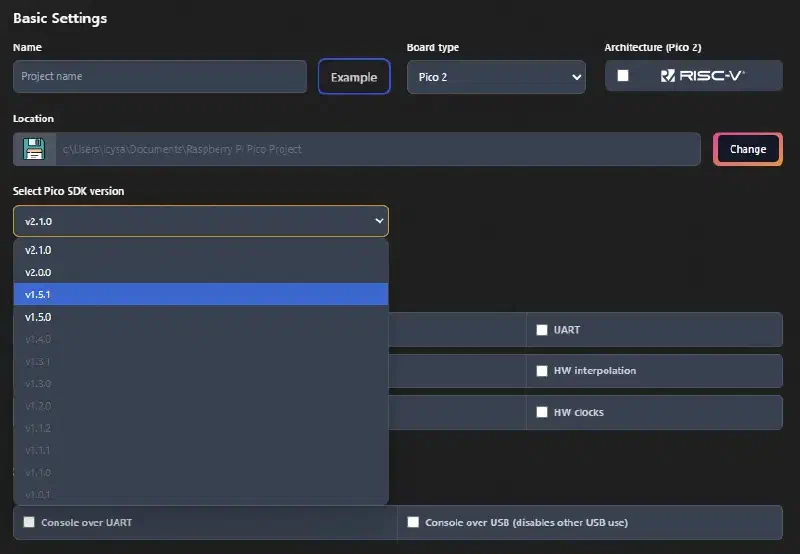Check the HW clocks option
Screen dimensions: 800x554
coord(542,412)
